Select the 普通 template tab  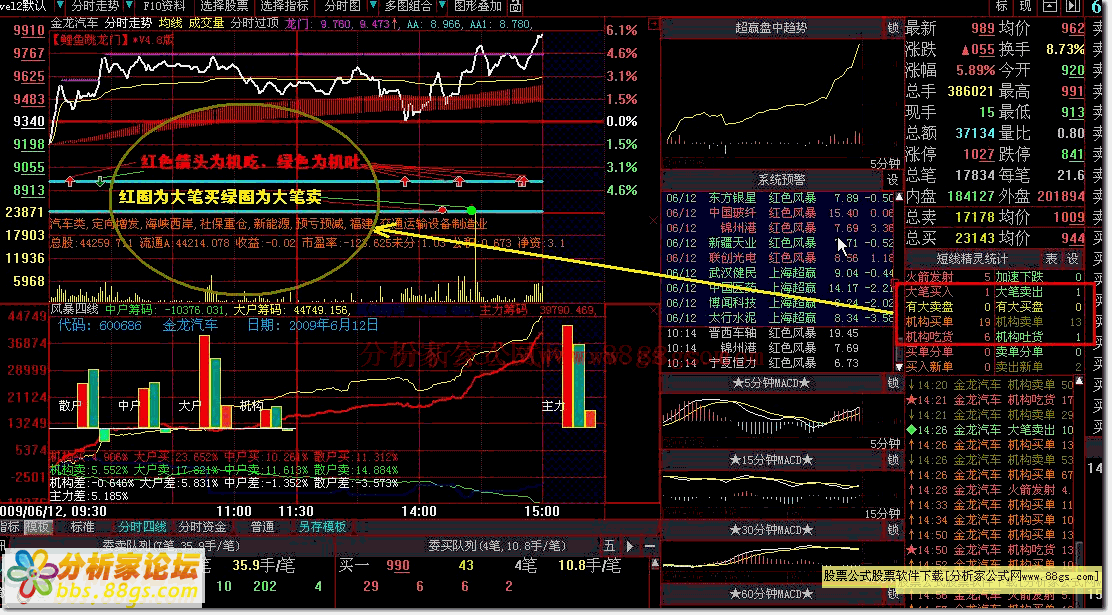pyautogui.click(x=262, y=527)
